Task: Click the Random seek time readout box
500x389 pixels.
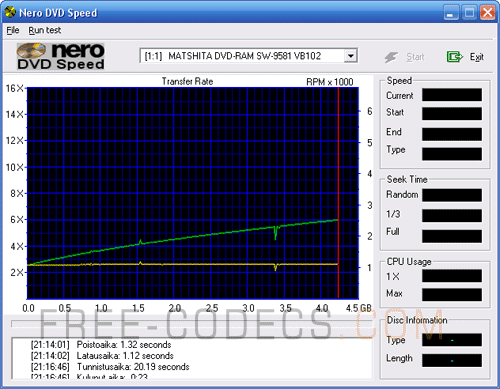Action: [452, 195]
